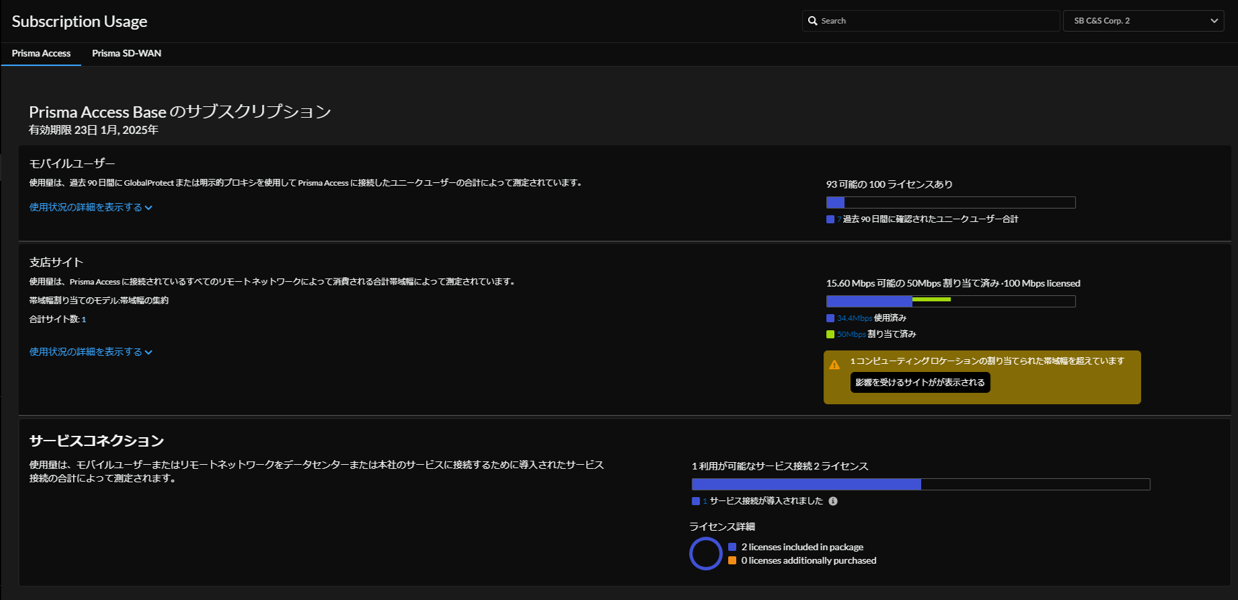The height and width of the screenshot is (600, 1238).
Task: Click the green swatch beside 割り当て済み
Action: click(x=830, y=334)
